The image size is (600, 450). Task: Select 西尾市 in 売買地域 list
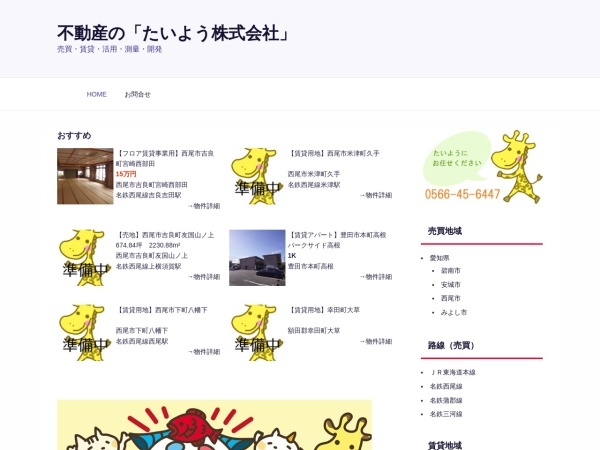450,298
